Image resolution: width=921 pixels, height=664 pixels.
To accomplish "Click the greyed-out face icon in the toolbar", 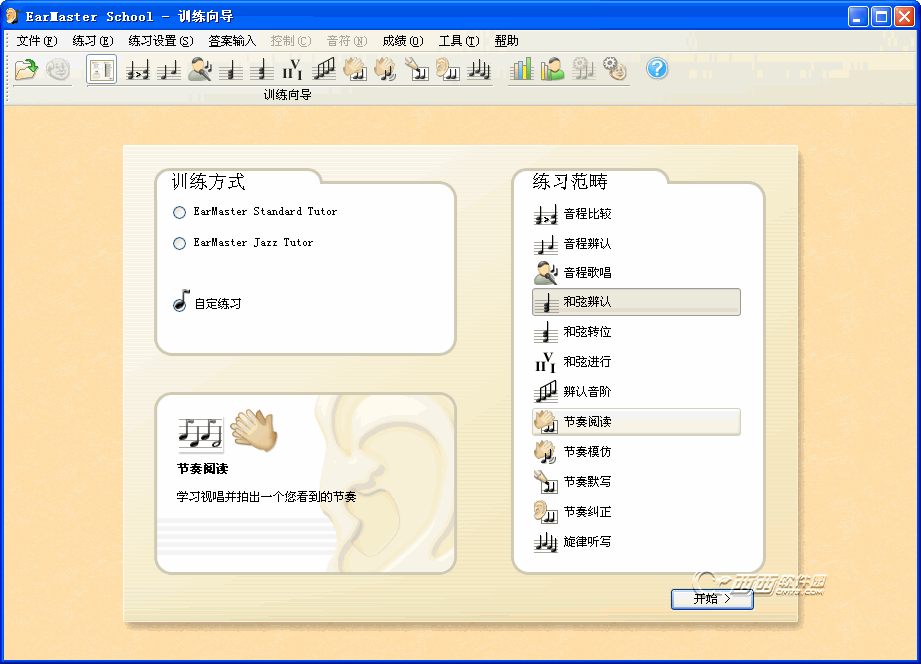I will pyautogui.click(x=58, y=69).
